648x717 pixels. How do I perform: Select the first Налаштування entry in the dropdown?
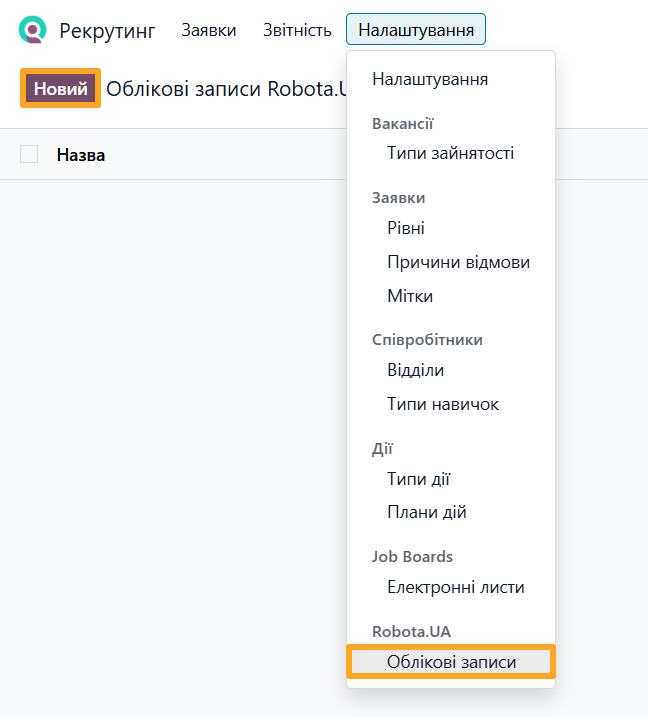pyautogui.click(x=451, y=79)
